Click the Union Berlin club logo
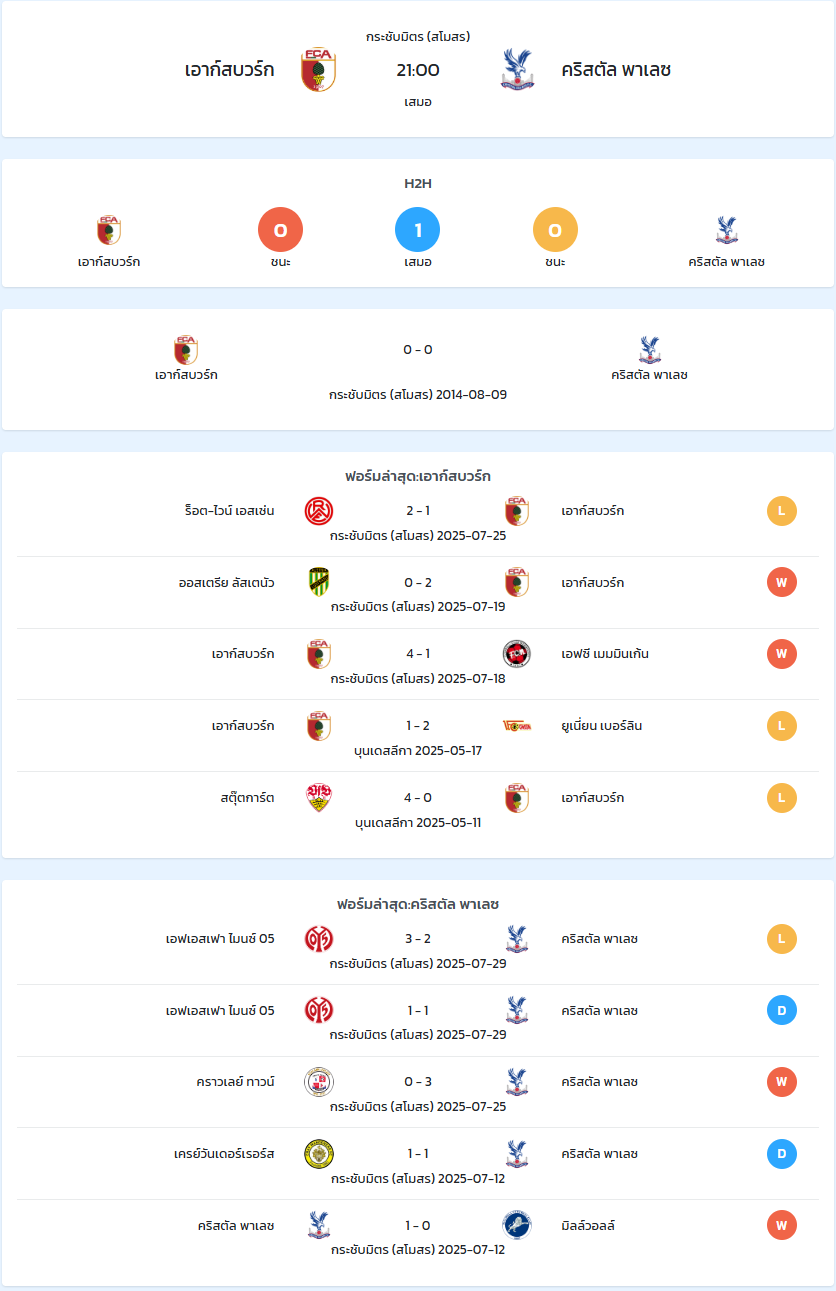The width and height of the screenshot is (836, 1291). point(517,726)
